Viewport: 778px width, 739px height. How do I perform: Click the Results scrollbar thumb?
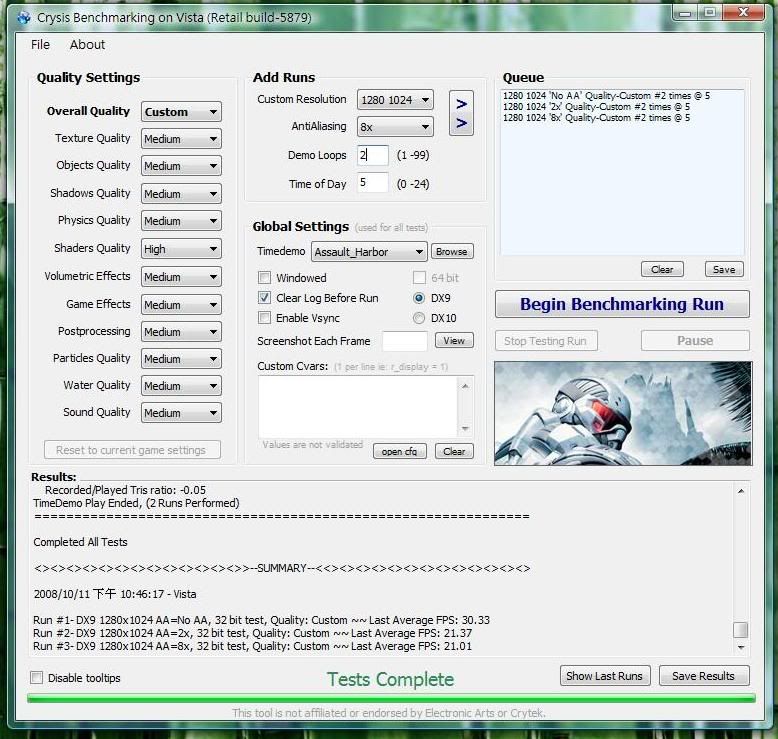(741, 630)
